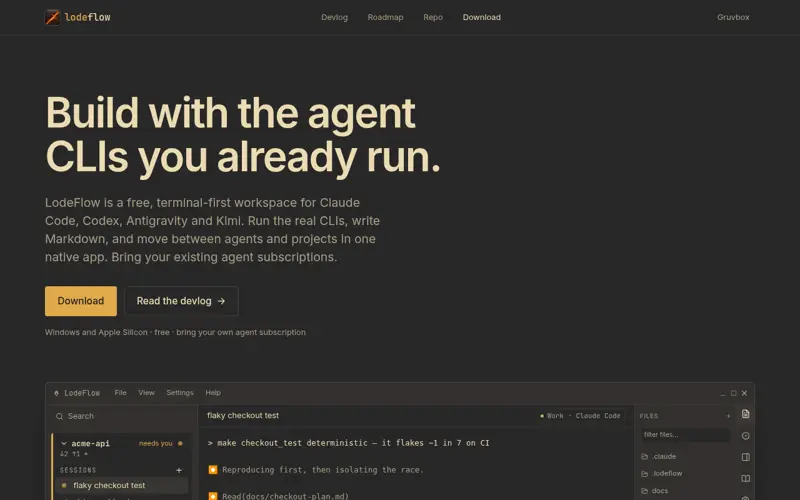Click the circular target icon in the right rail
The image size is (800, 500).
pyautogui.click(x=745, y=436)
